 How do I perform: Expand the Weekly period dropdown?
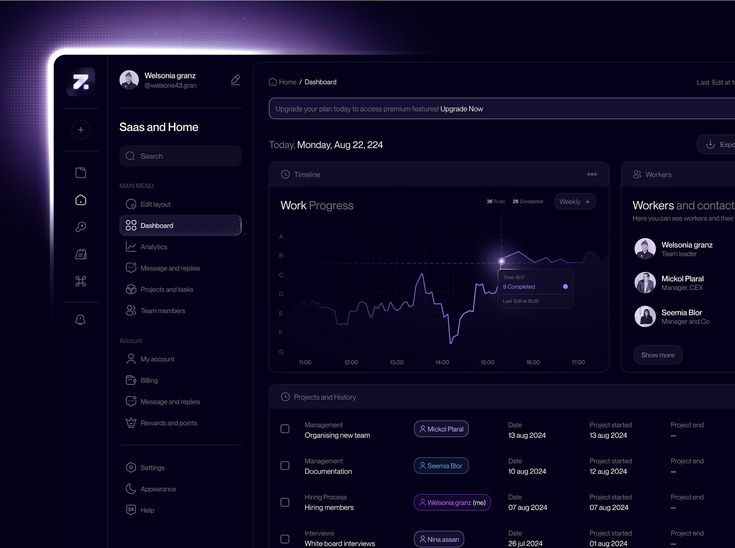[575, 202]
